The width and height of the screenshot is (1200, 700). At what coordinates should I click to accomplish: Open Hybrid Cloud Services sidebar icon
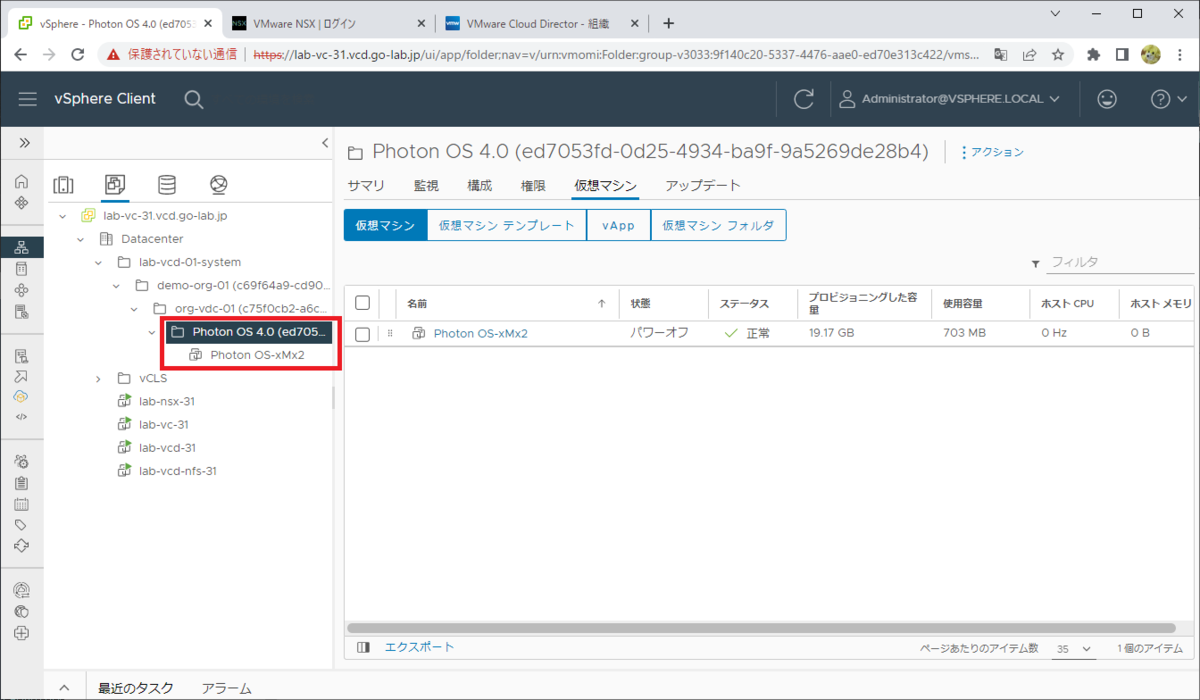[x=22, y=396]
